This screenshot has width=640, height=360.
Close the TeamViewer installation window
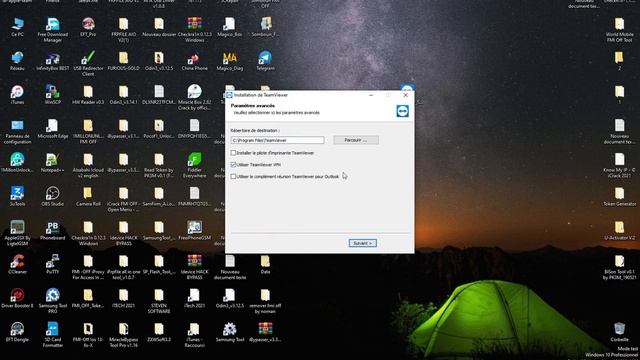pos(405,95)
